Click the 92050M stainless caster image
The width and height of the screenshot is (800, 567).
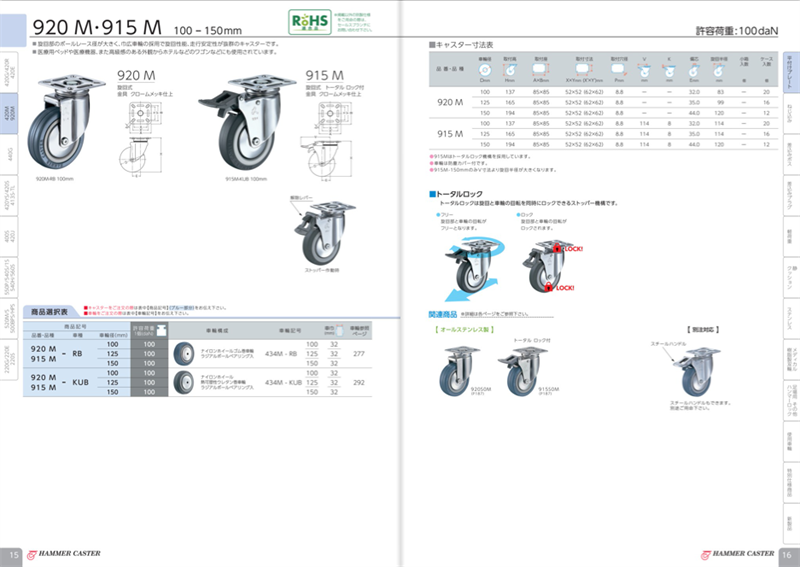pos(459,370)
